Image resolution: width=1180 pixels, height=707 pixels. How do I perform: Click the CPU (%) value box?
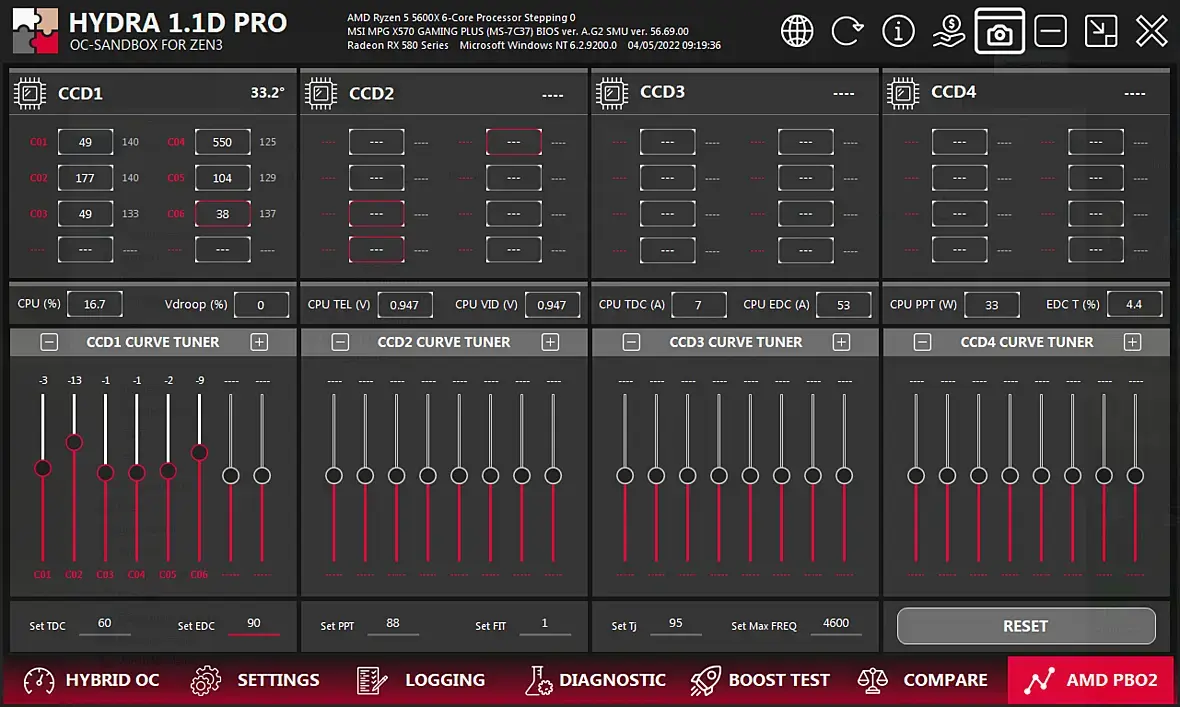(x=95, y=305)
